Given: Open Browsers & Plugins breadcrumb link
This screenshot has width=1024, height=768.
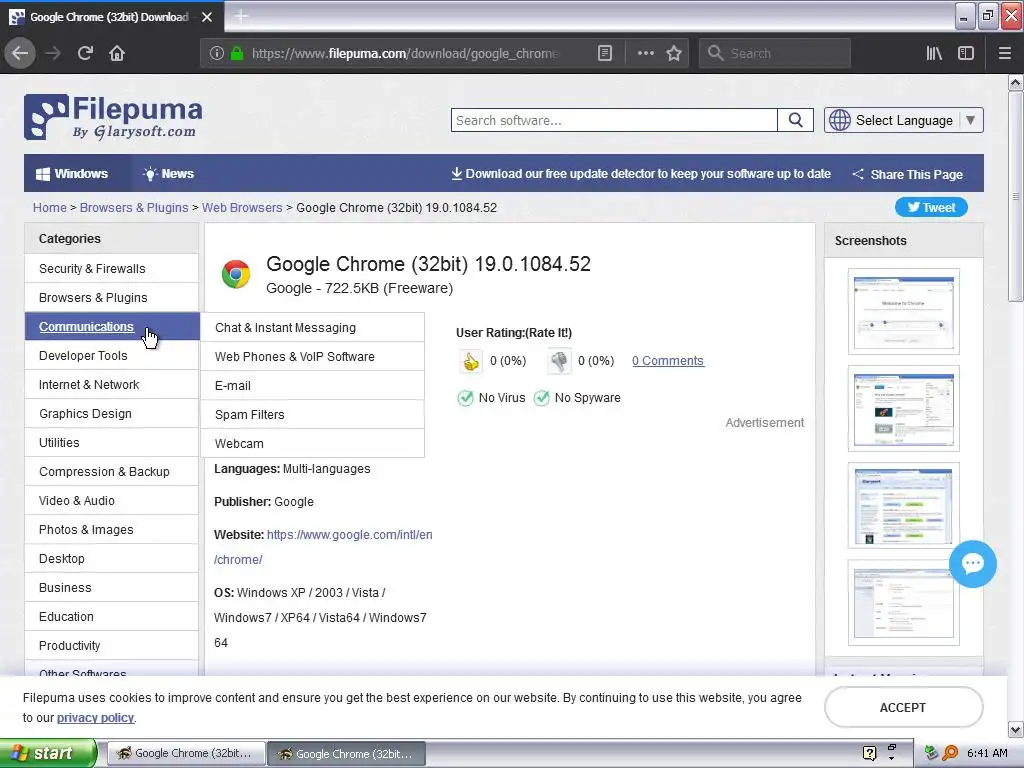Looking at the screenshot, I should tap(134, 208).
